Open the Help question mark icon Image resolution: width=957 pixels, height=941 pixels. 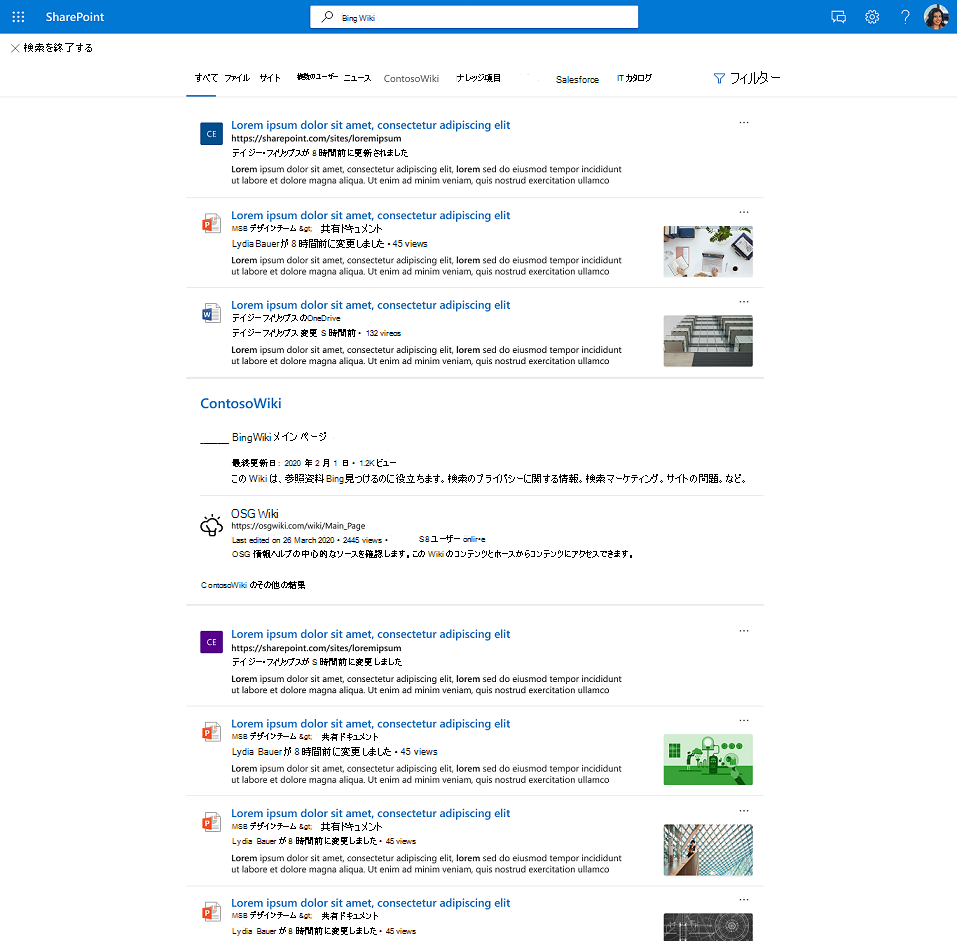tap(904, 16)
